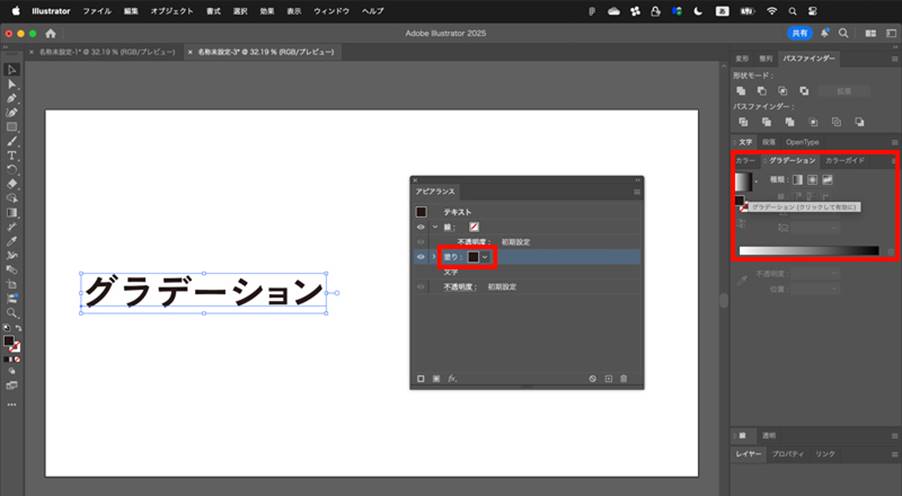Switch to the カラーガイド tab

point(844,161)
